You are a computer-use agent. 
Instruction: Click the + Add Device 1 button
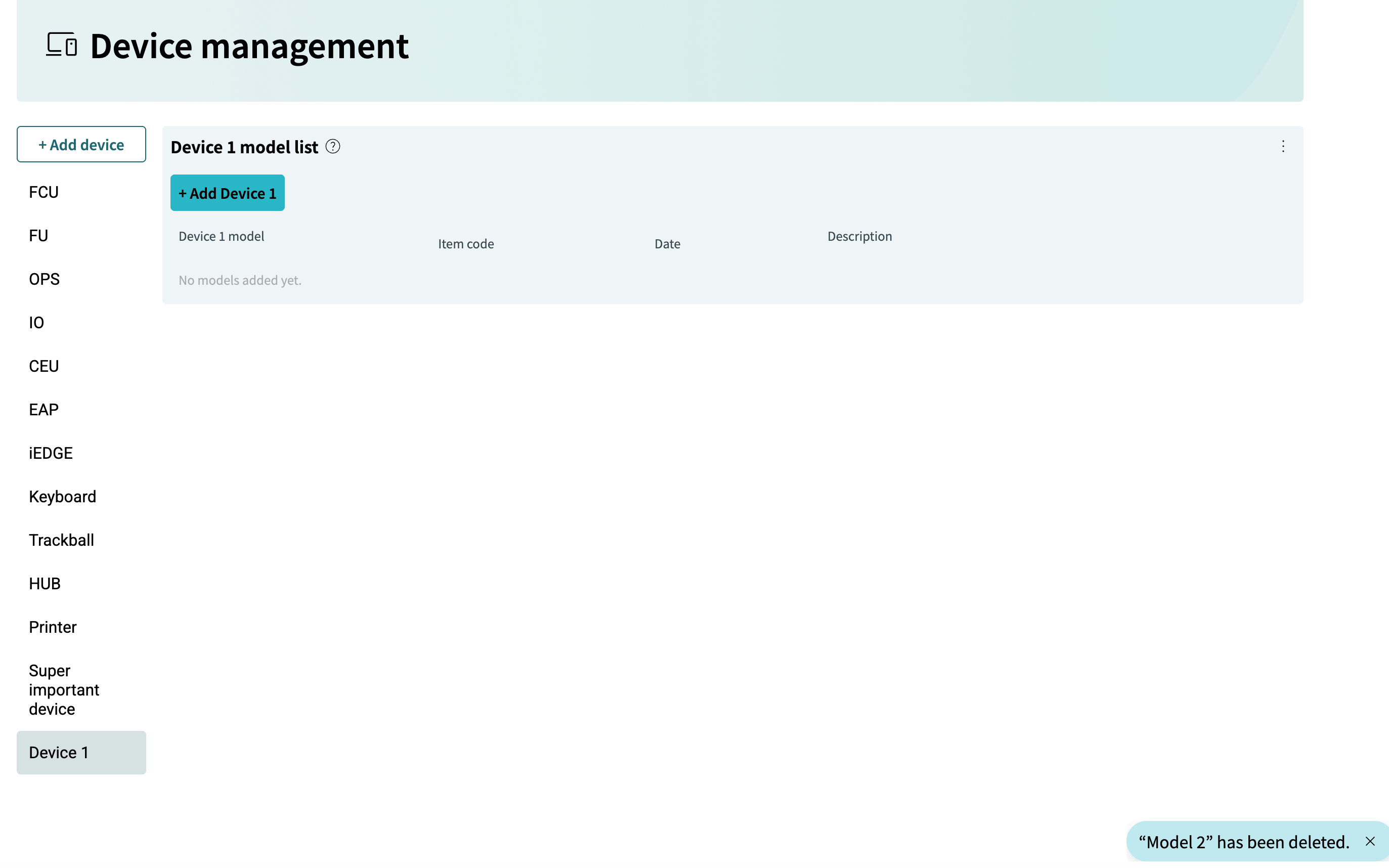[x=227, y=193]
